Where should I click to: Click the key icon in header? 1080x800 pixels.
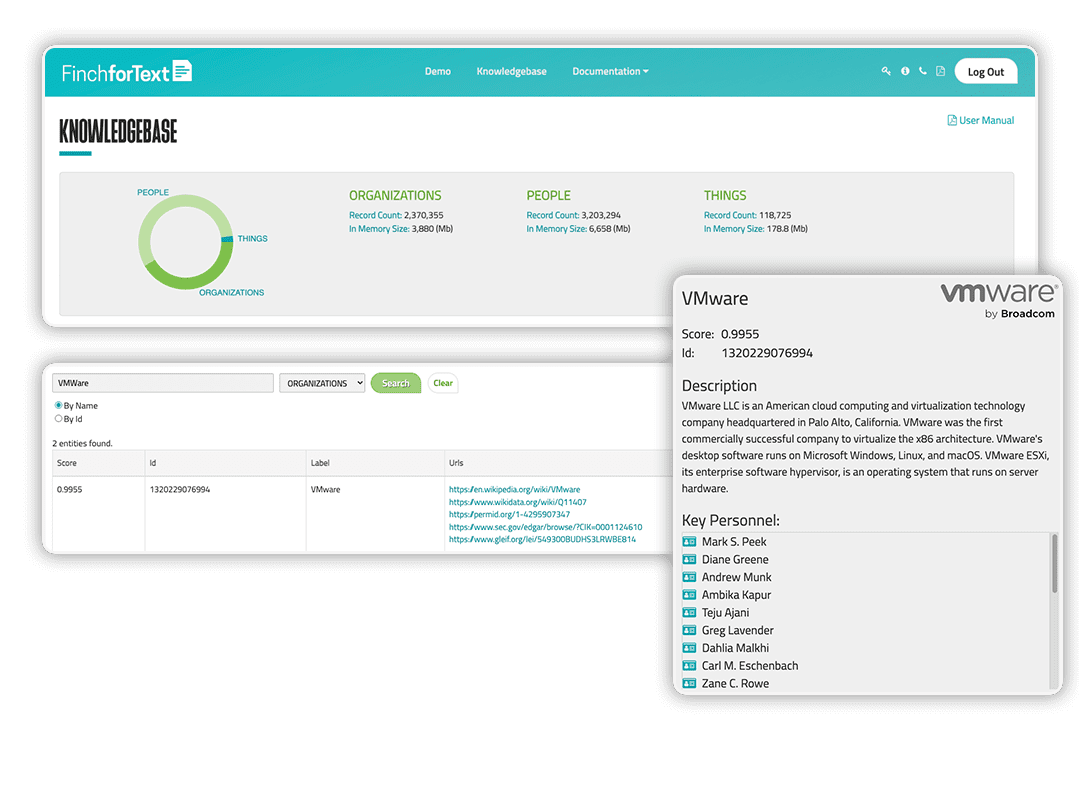pos(886,71)
